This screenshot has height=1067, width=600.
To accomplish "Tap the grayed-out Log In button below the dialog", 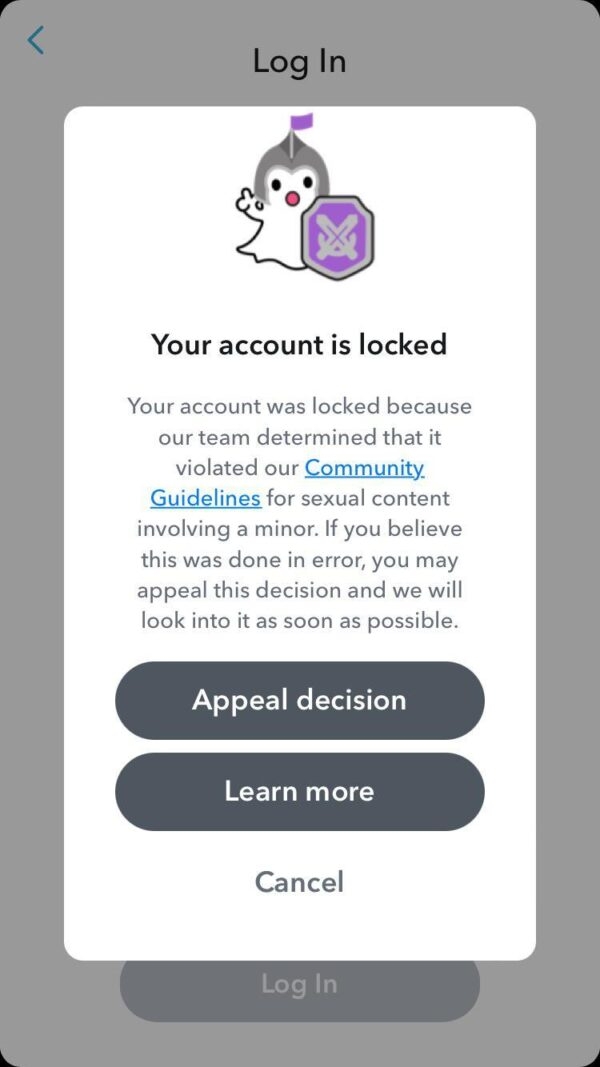I will (x=299, y=984).
